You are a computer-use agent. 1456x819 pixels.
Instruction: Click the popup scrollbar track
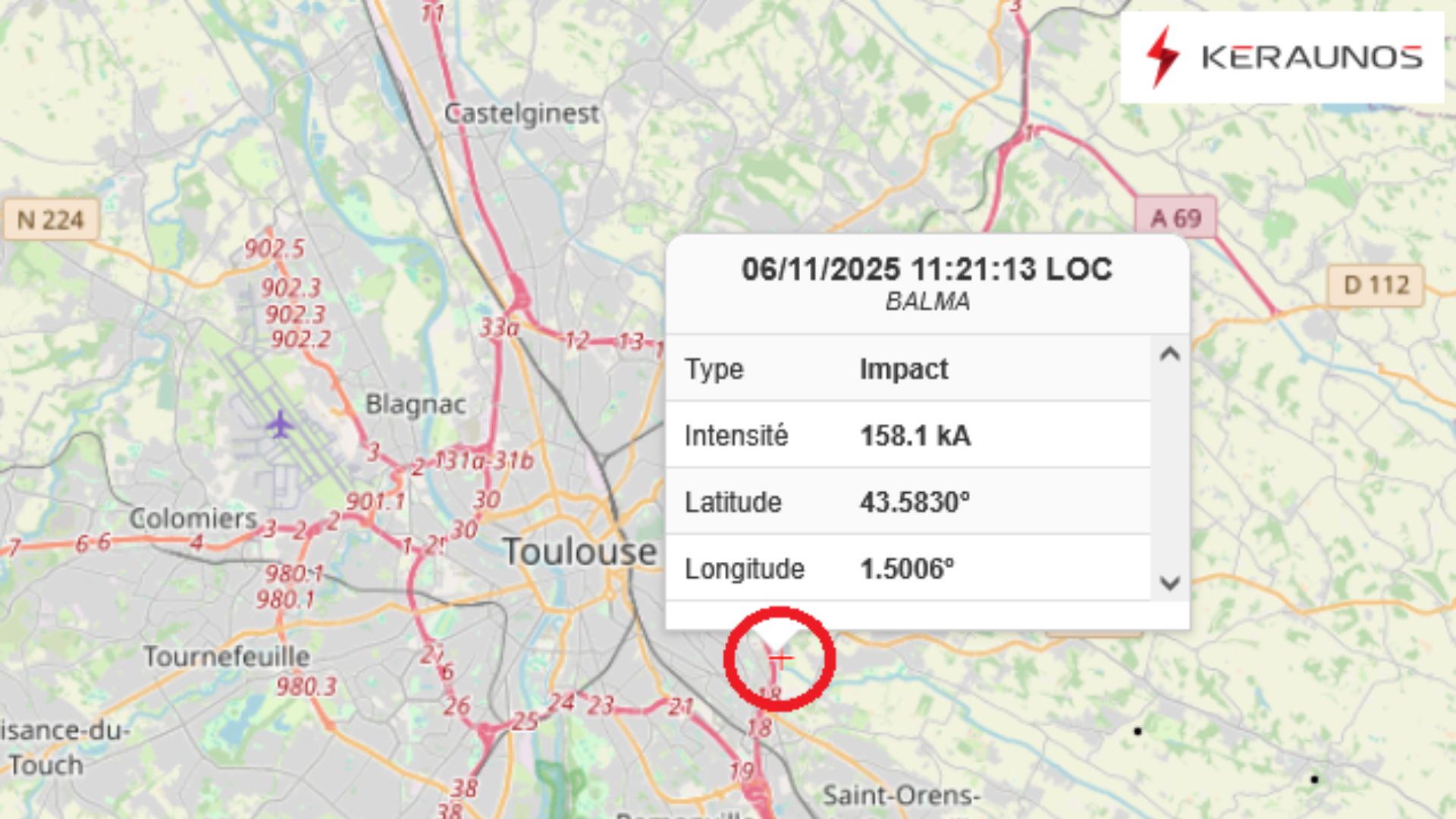click(1170, 468)
